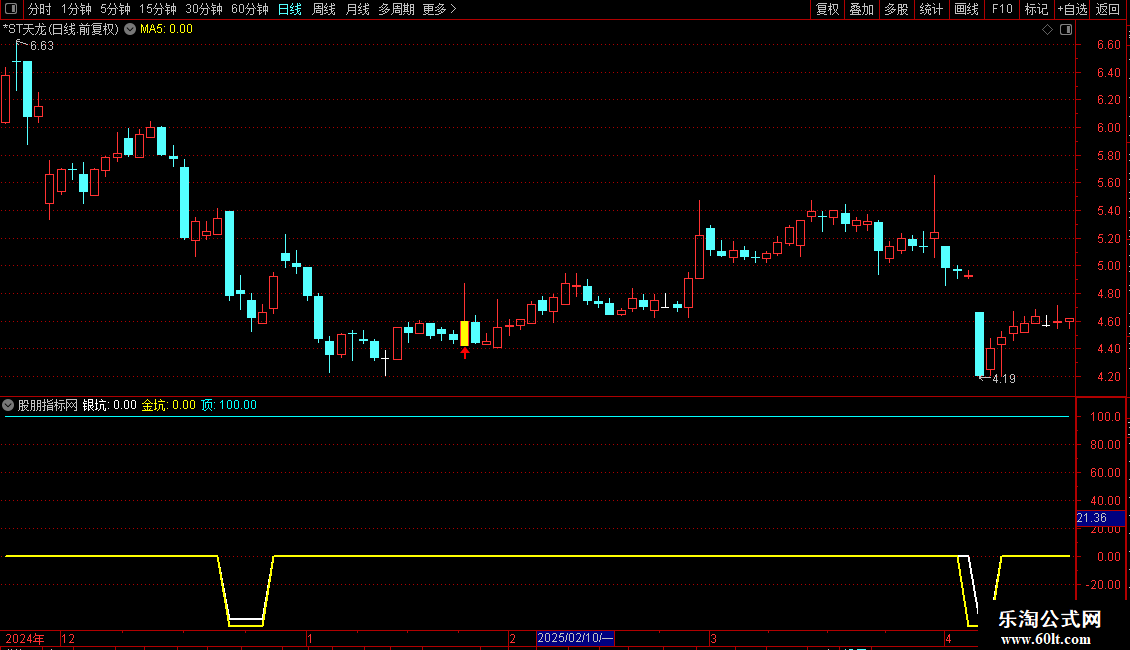
Task: Click the 标记 mark button
Action: pyautogui.click(x=1036, y=9)
